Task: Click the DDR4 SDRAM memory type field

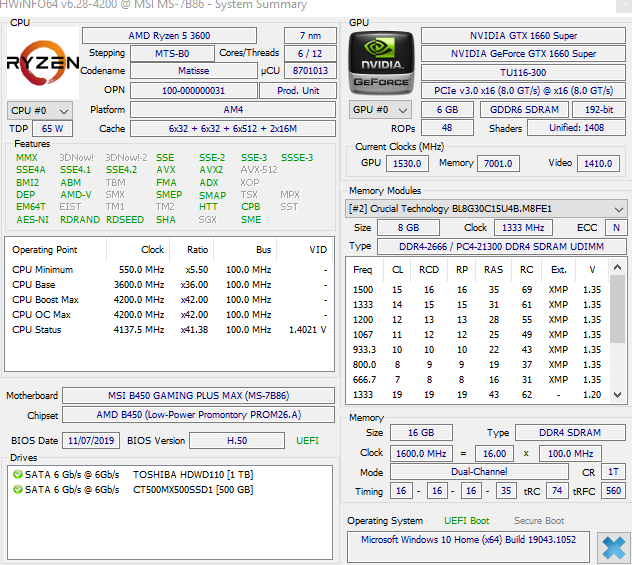Action: [570, 433]
